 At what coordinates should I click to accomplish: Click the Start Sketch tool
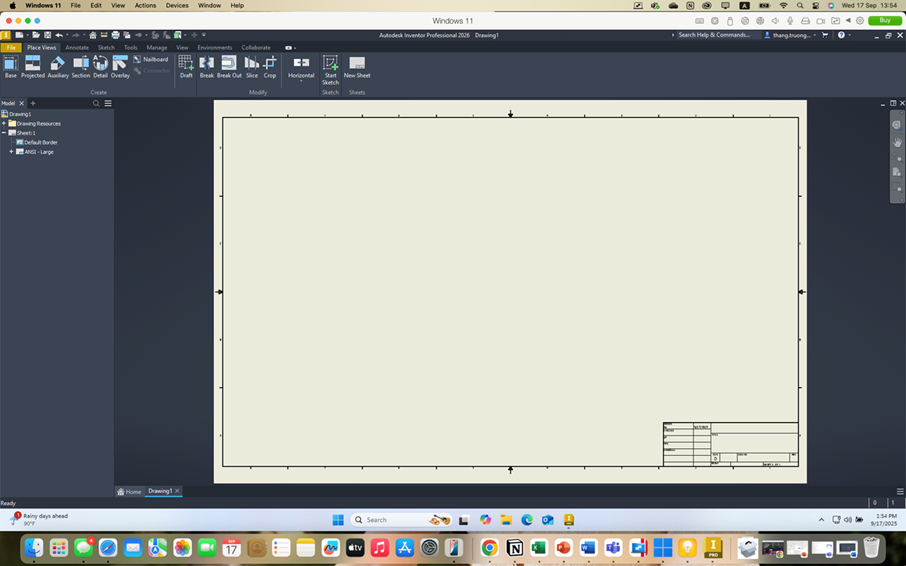330,70
